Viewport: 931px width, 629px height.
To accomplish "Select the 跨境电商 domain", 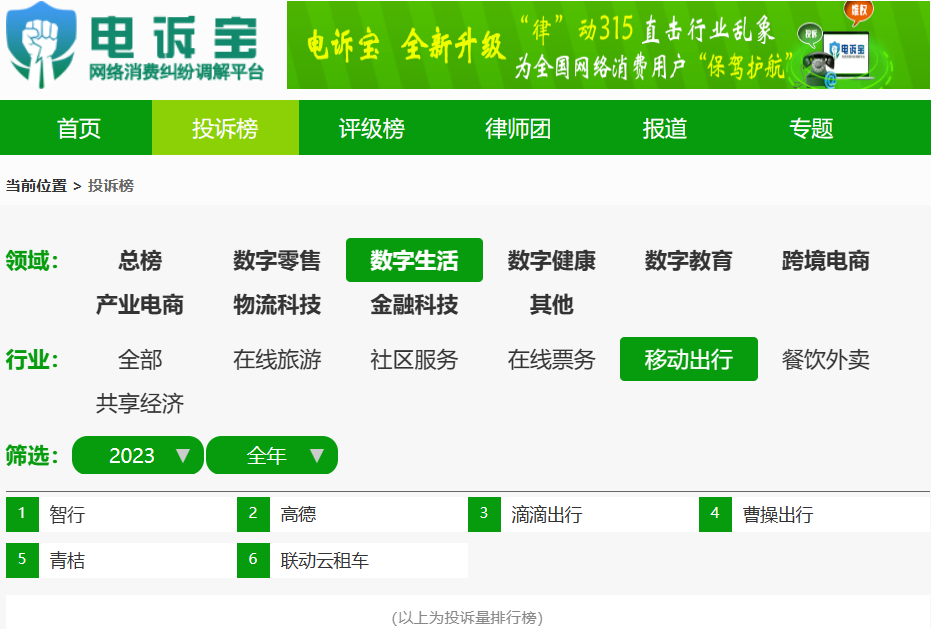I will pos(826,260).
